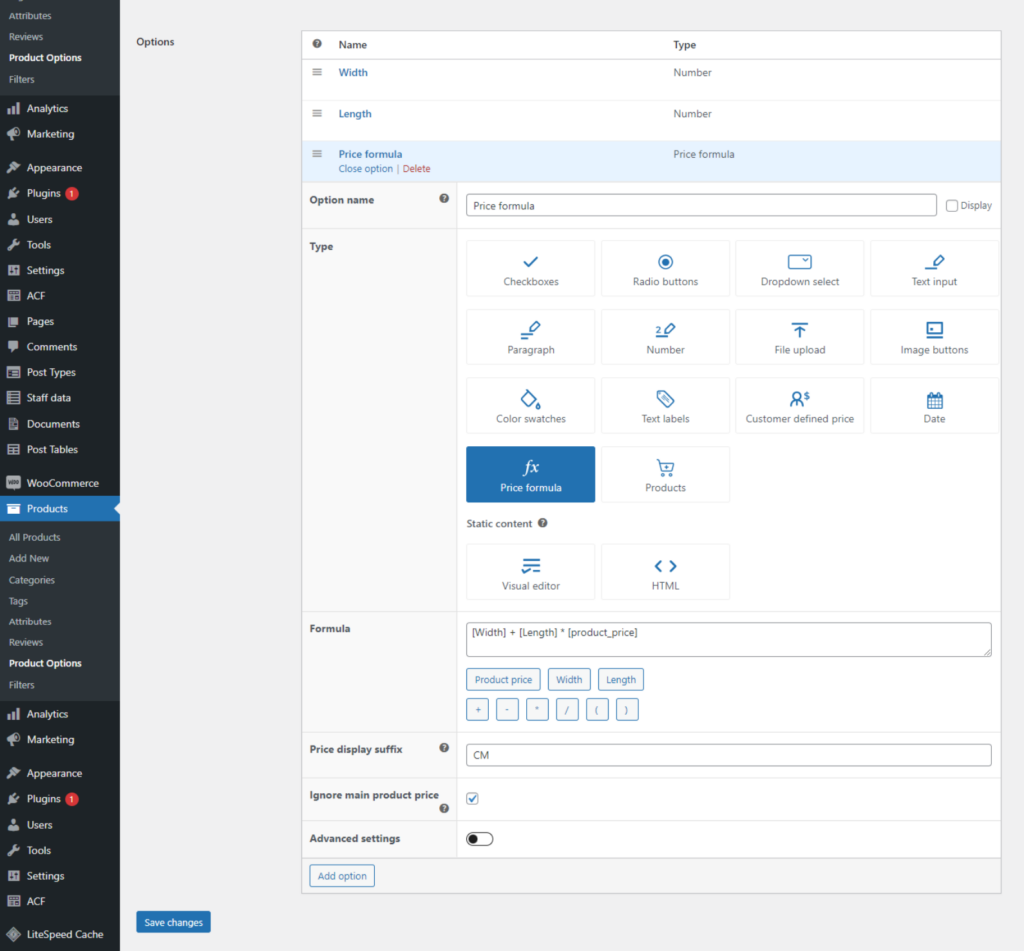Select the Image buttons type
The width and height of the screenshot is (1024, 951).
[934, 337]
